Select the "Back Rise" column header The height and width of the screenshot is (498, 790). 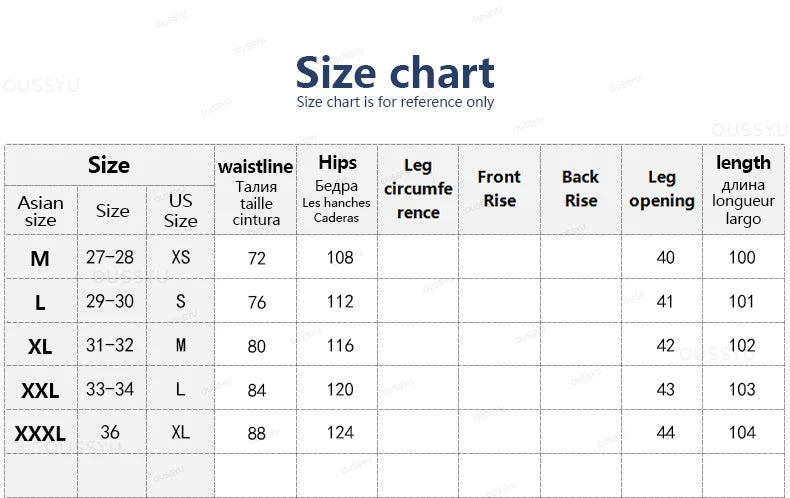coord(580,189)
